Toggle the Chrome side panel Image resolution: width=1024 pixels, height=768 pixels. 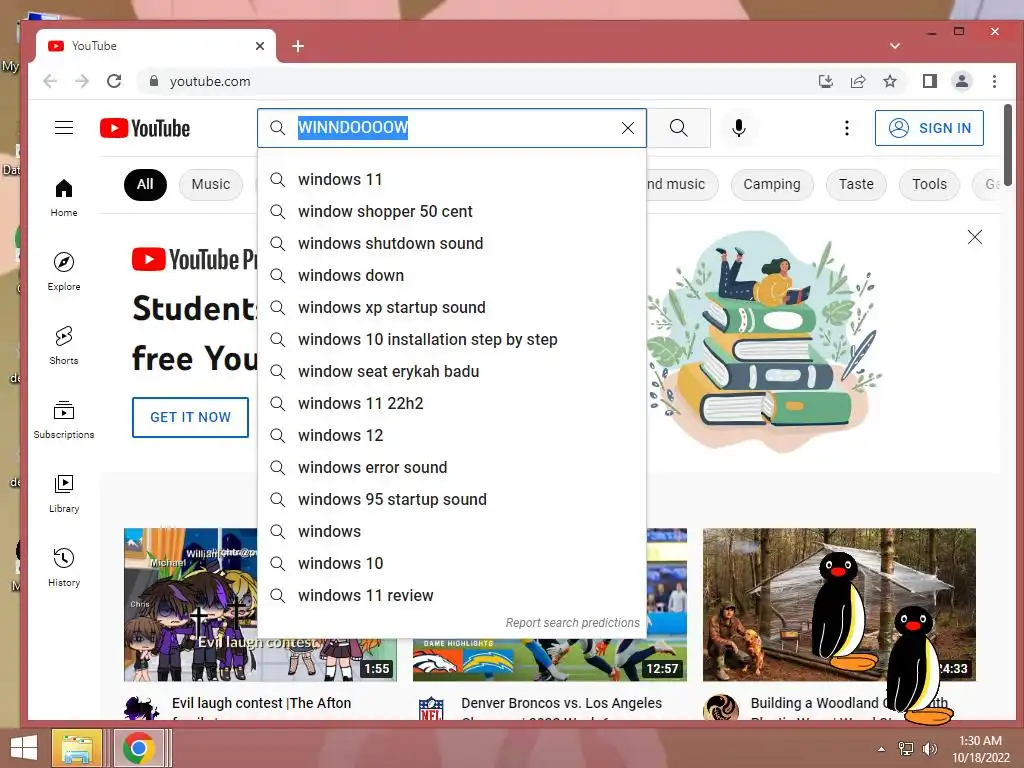[x=929, y=81]
